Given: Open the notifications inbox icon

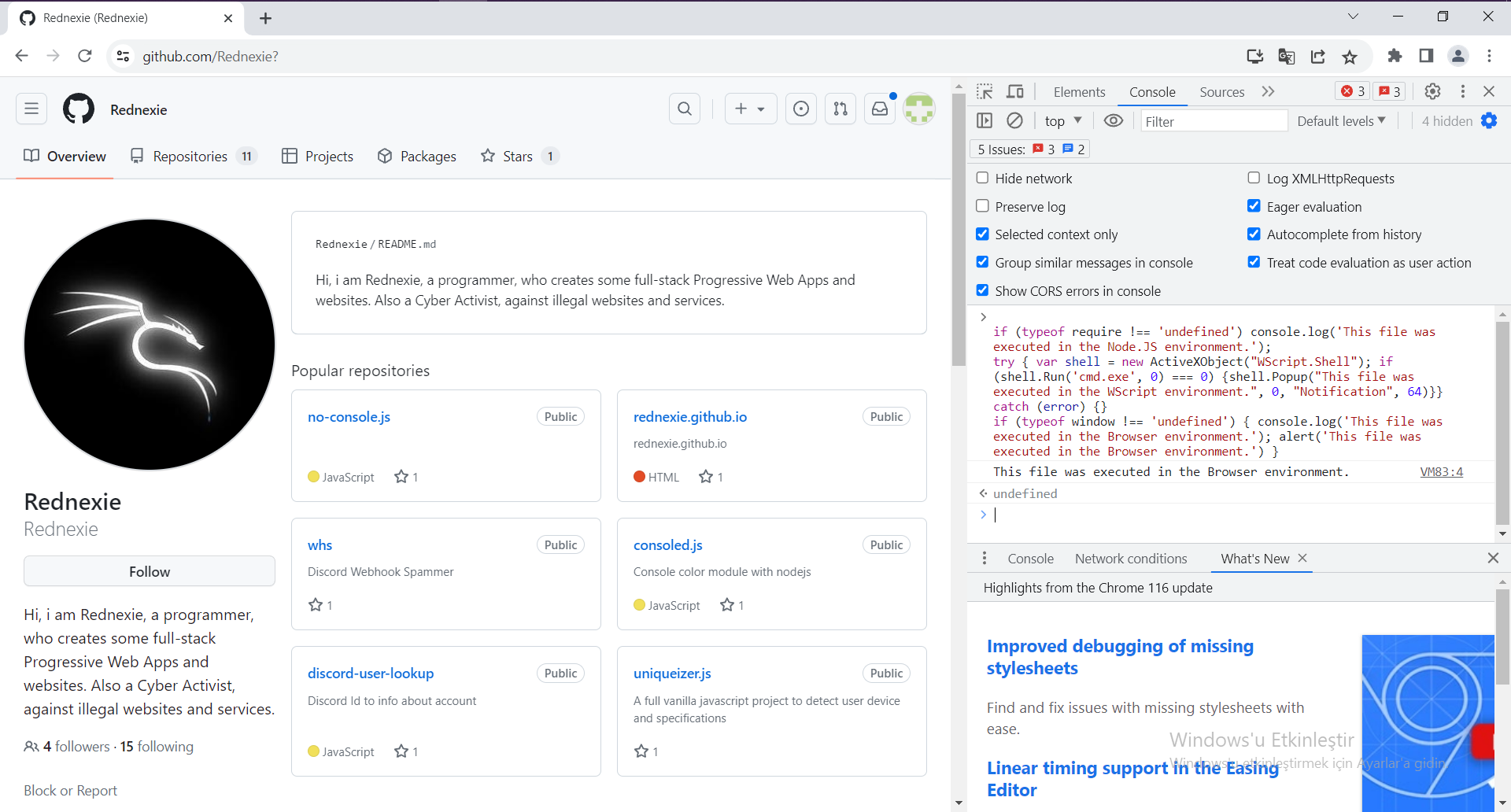Looking at the screenshot, I should click(880, 109).
